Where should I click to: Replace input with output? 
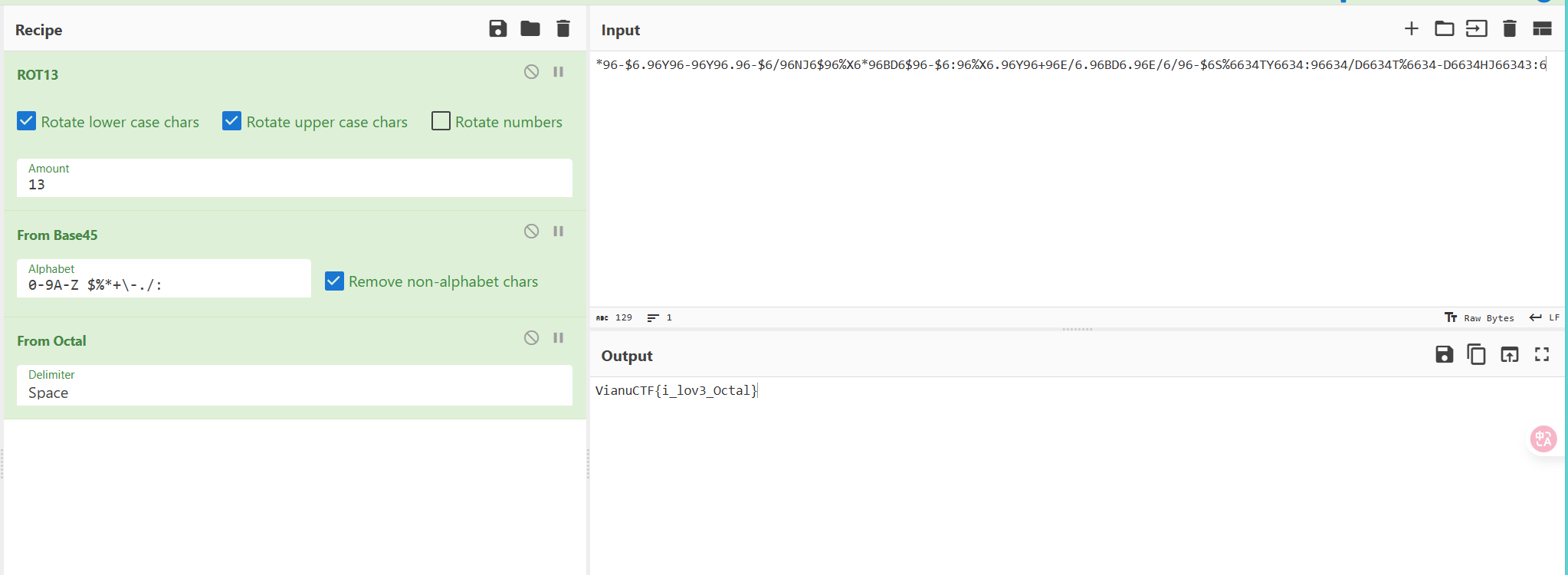[x=1509, y=354]
